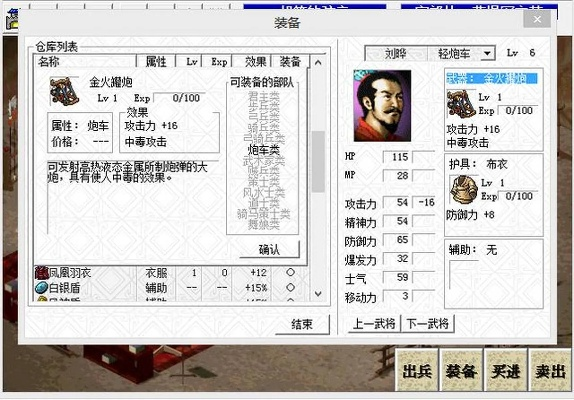The width and height of the screenshot is (574, 400).
Task: Select the 辅助: 无 slot label
Action: 473,250
